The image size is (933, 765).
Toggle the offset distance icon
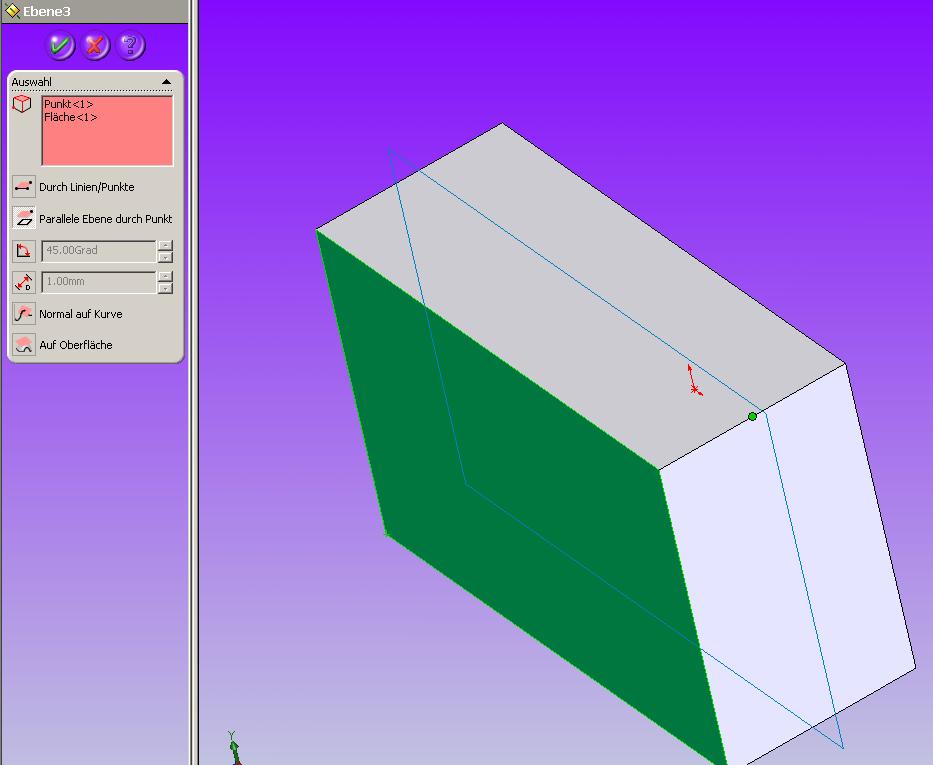pyautogui.click(x=24, y=282)
